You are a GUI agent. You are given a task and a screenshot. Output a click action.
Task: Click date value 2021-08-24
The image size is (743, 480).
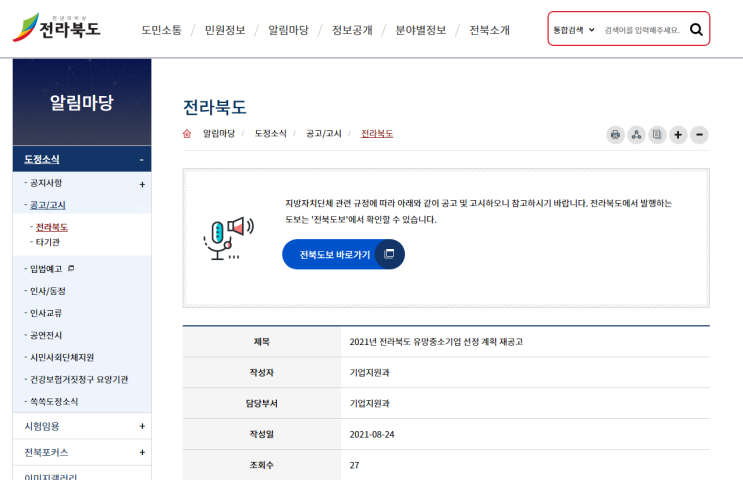[x=372, y=435]
